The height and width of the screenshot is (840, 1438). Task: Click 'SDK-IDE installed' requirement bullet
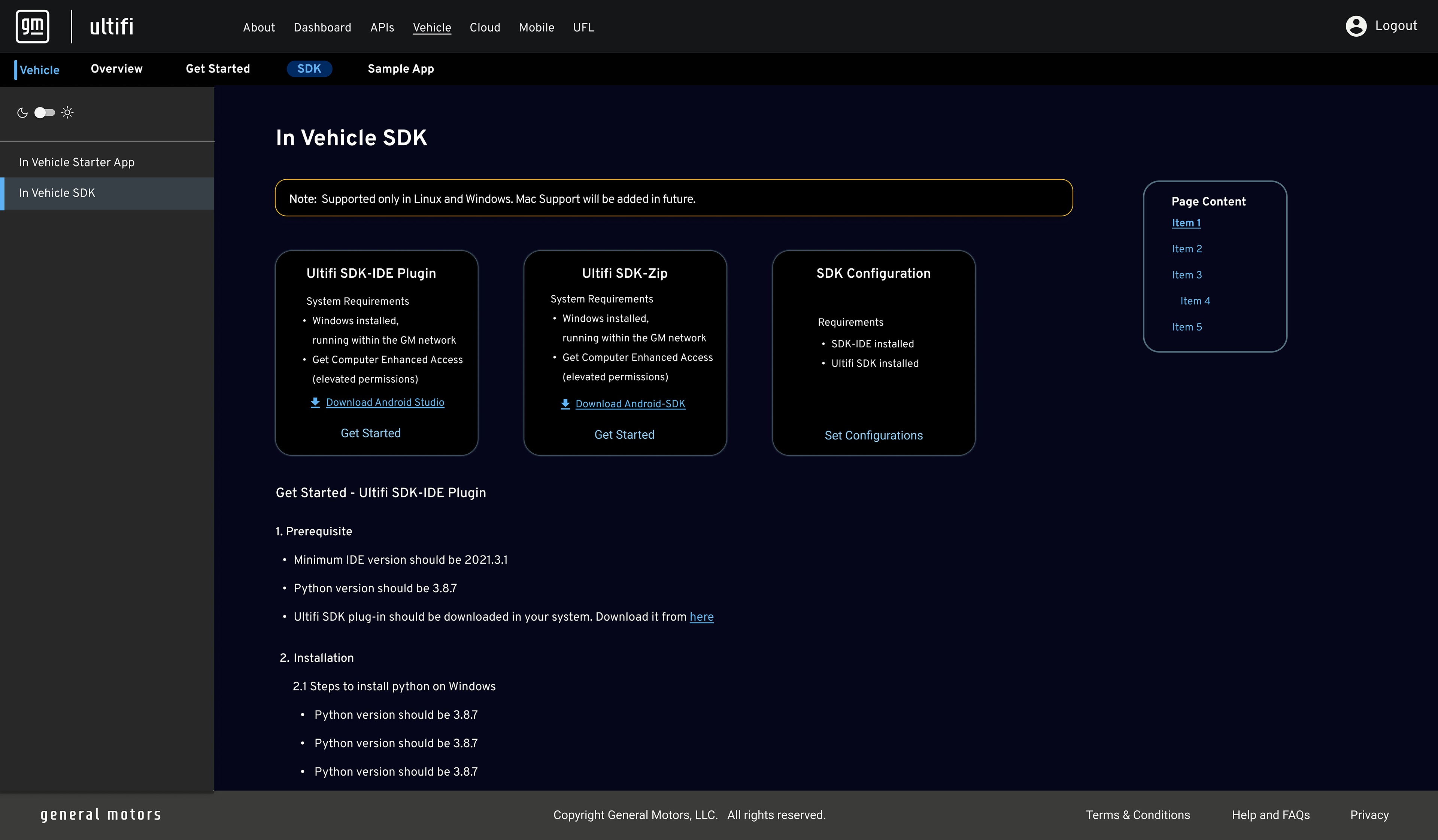pos(873,344)
